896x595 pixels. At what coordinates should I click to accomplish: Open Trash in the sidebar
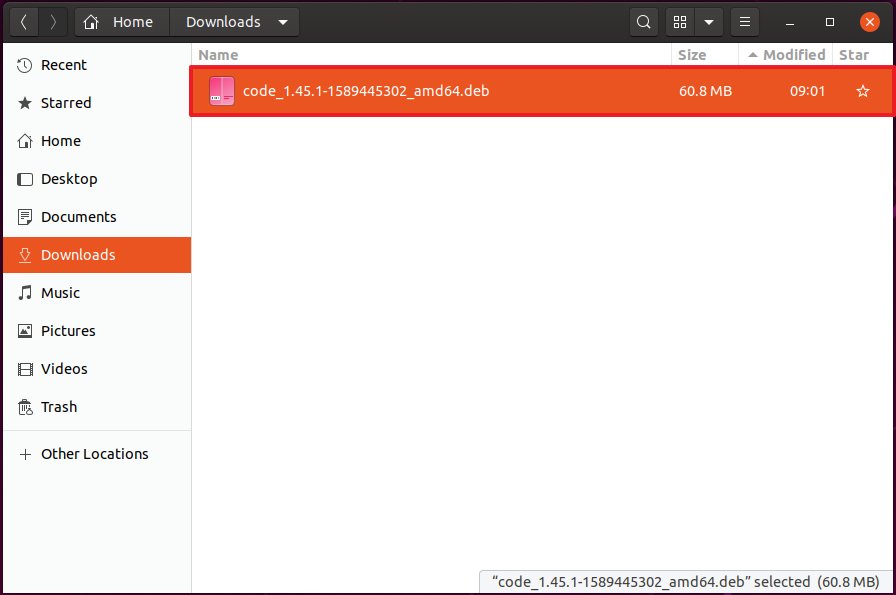coord(97,407)
